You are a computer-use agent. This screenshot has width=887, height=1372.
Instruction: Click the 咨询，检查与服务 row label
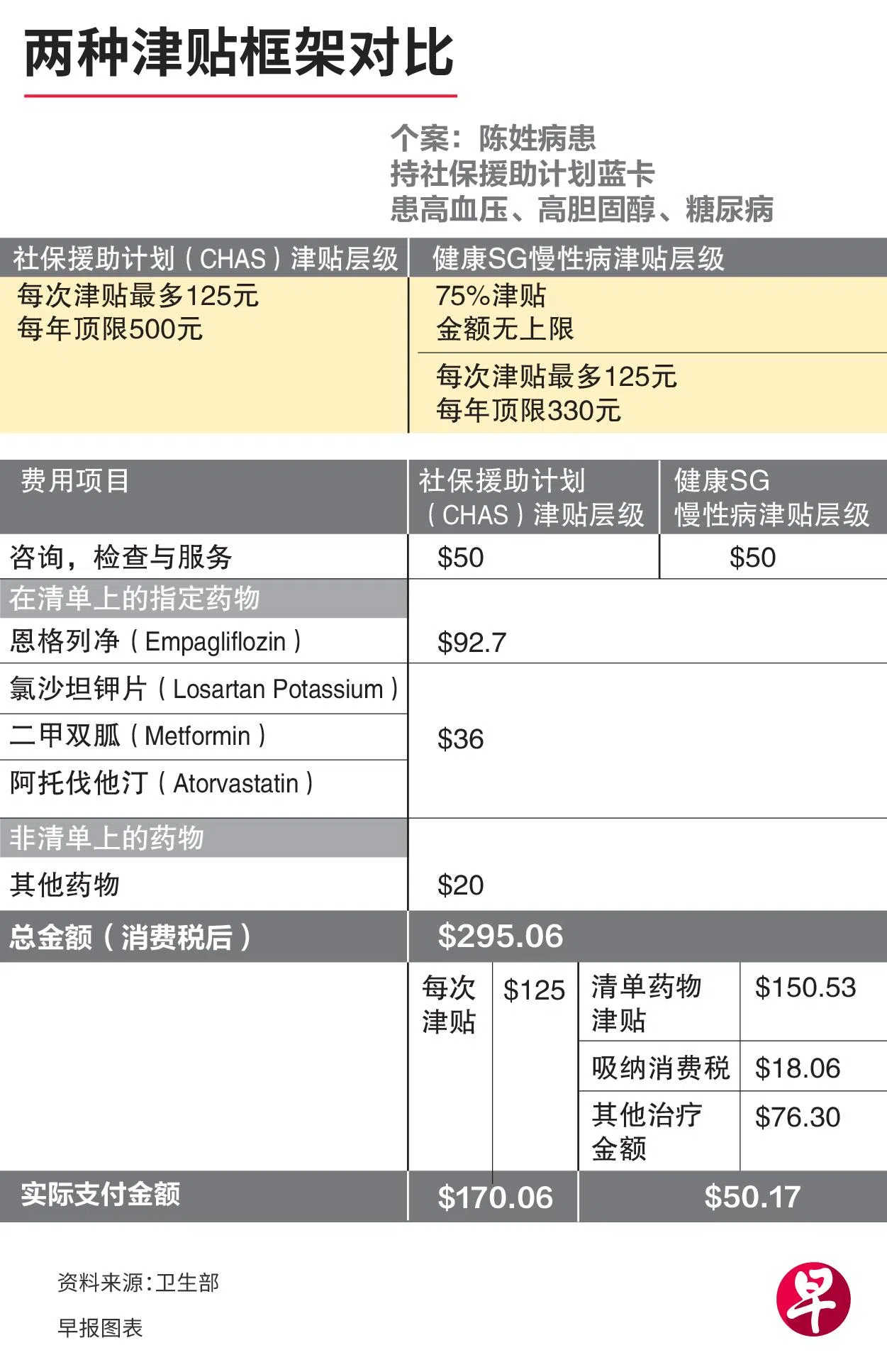click(x=121, y=558)
